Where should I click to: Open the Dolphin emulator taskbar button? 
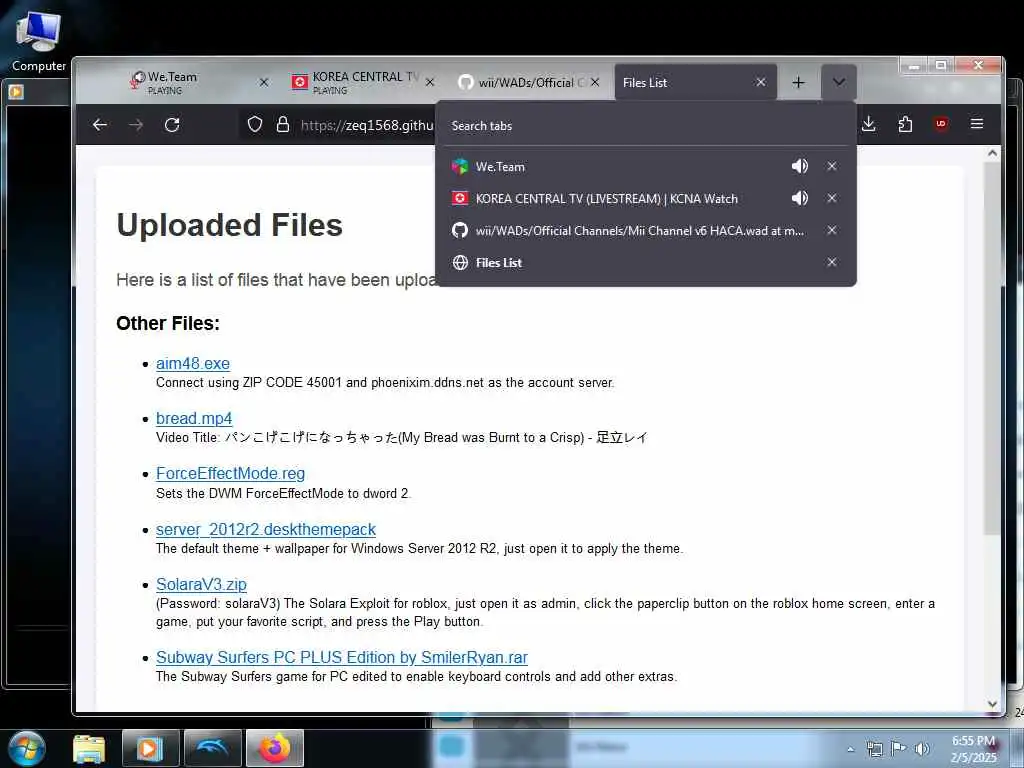coord(213,748)
